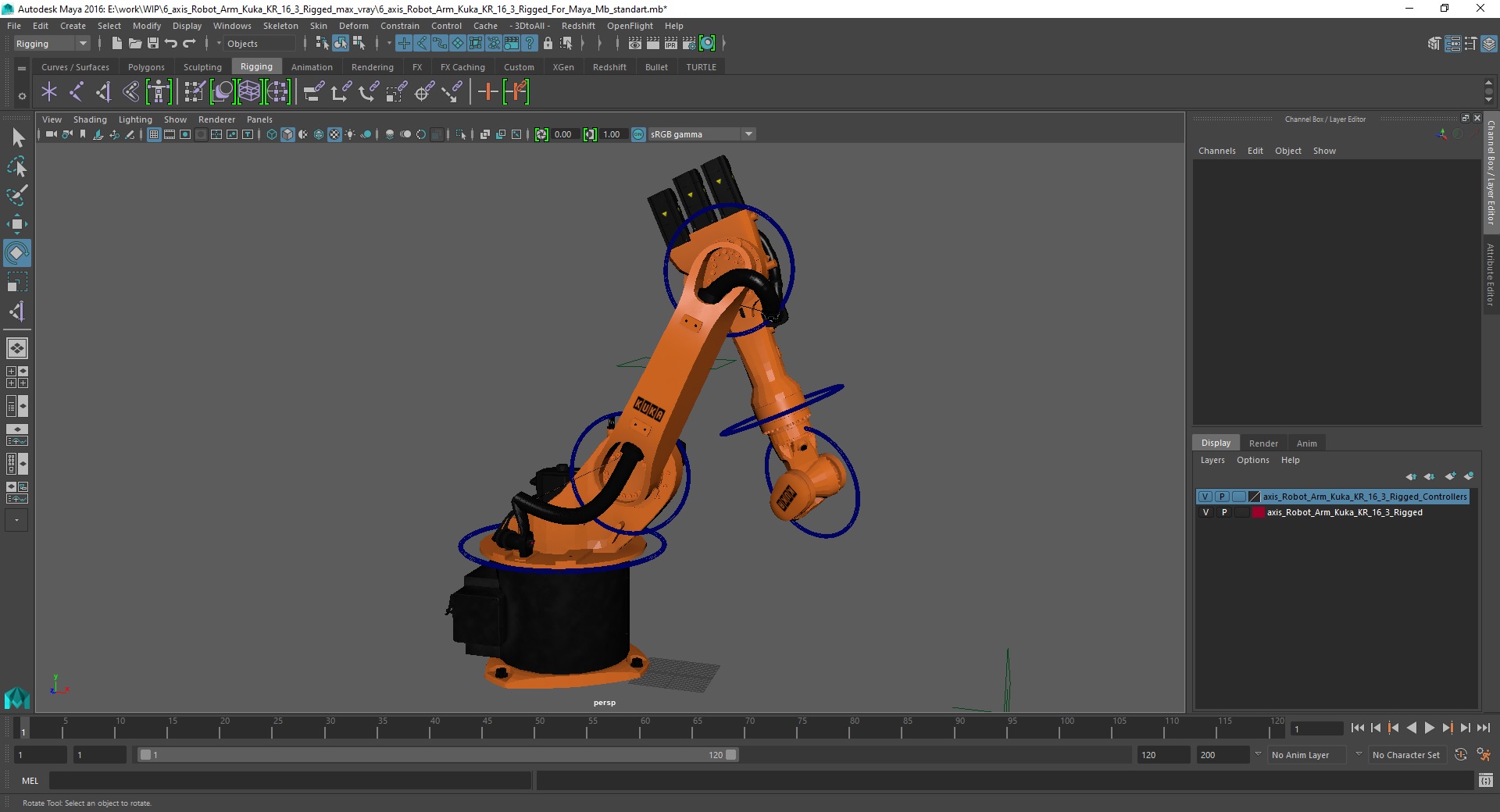Image resolution: width=1500 pixels, height=812 pixels.
Task: Open the shelf options menu button
Action: pos(22,96)
